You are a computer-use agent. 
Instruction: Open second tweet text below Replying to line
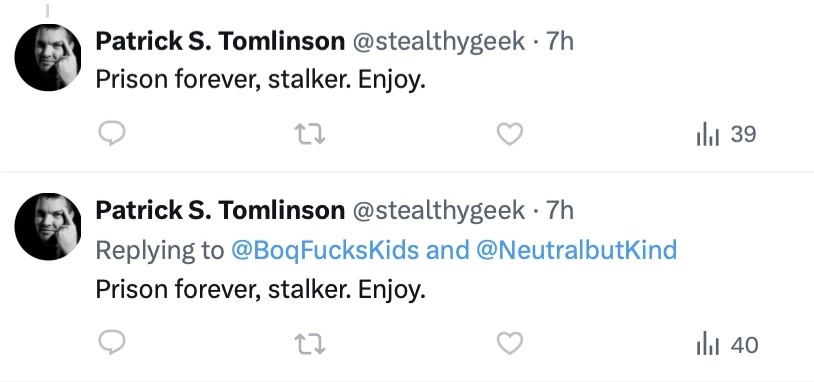[x=261, y=290]
